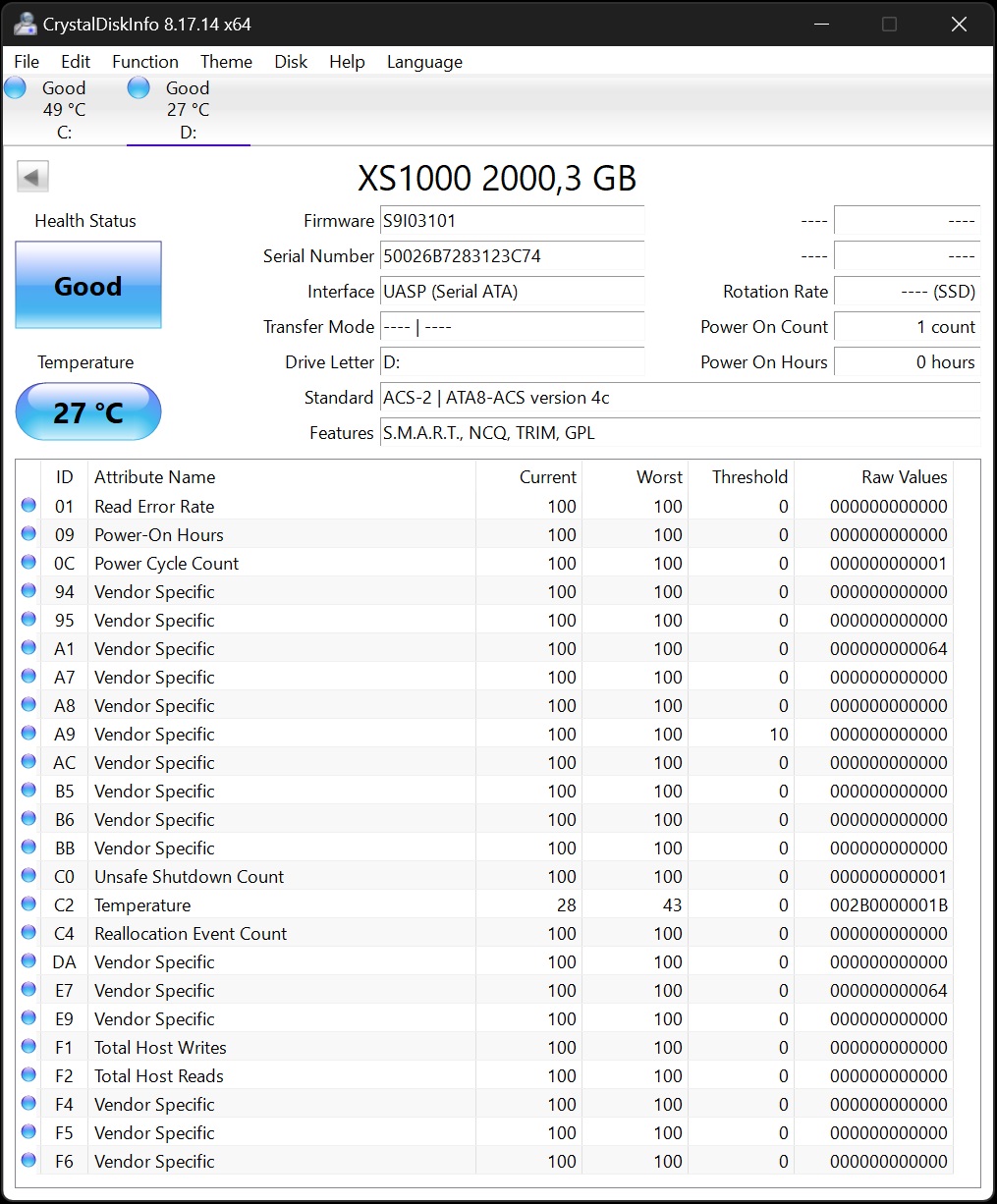Open the Theme menu
997x1204 pixels.
(226, 61)
